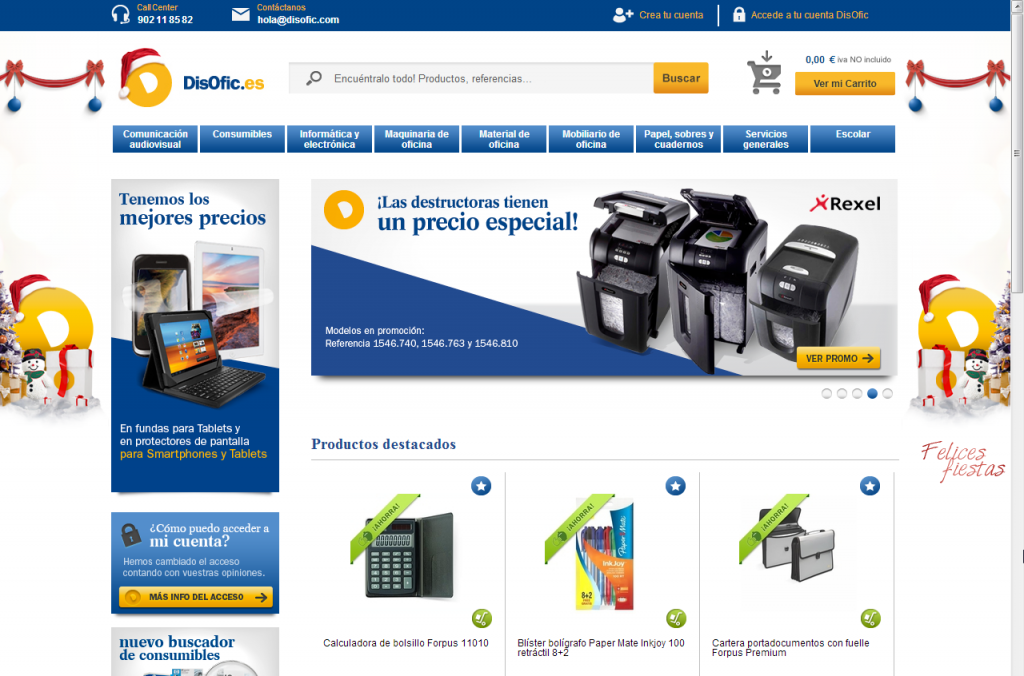Select the fourth banner slide dot

pyautogui.click(x=872, y=393)
